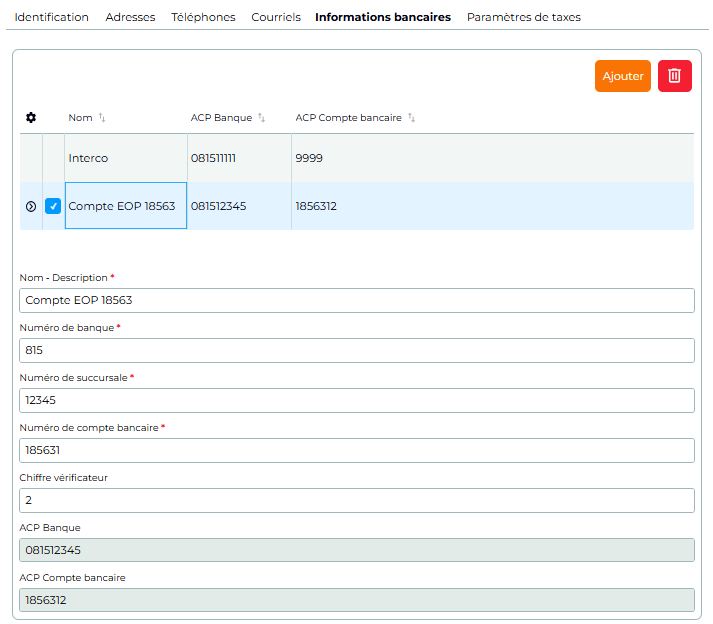Click the Chiffre vérificateur field
The height and width of the screenshot is (624, 713).
pyautogui.click(x=357, y=500)
